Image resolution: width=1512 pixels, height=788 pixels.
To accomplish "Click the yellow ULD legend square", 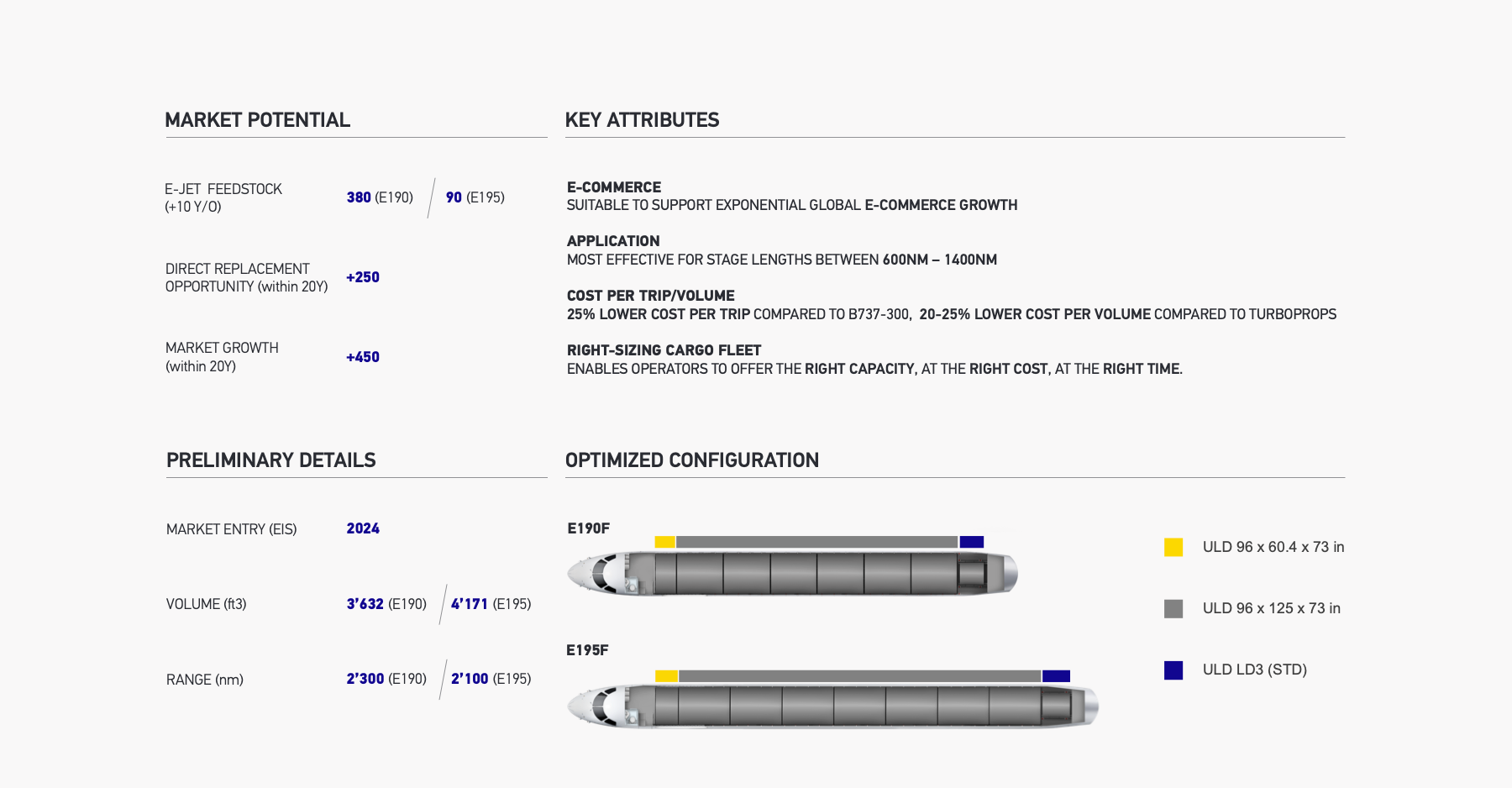I will [x=1173, y=548].
